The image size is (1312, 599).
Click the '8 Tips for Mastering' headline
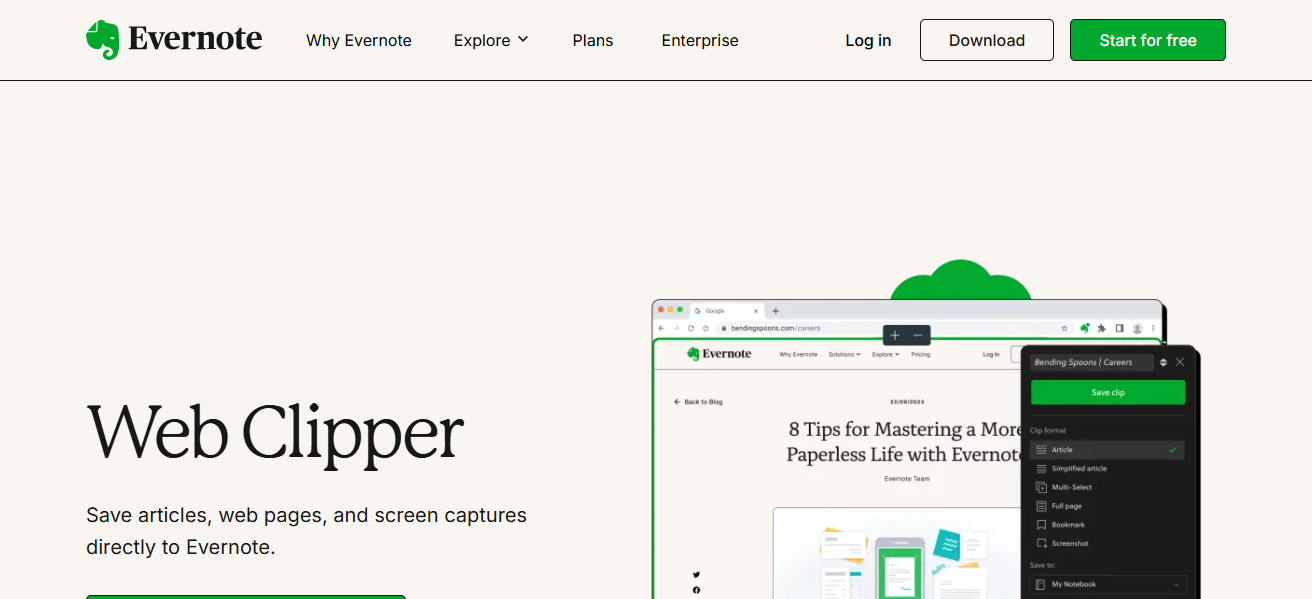[906, 441]
